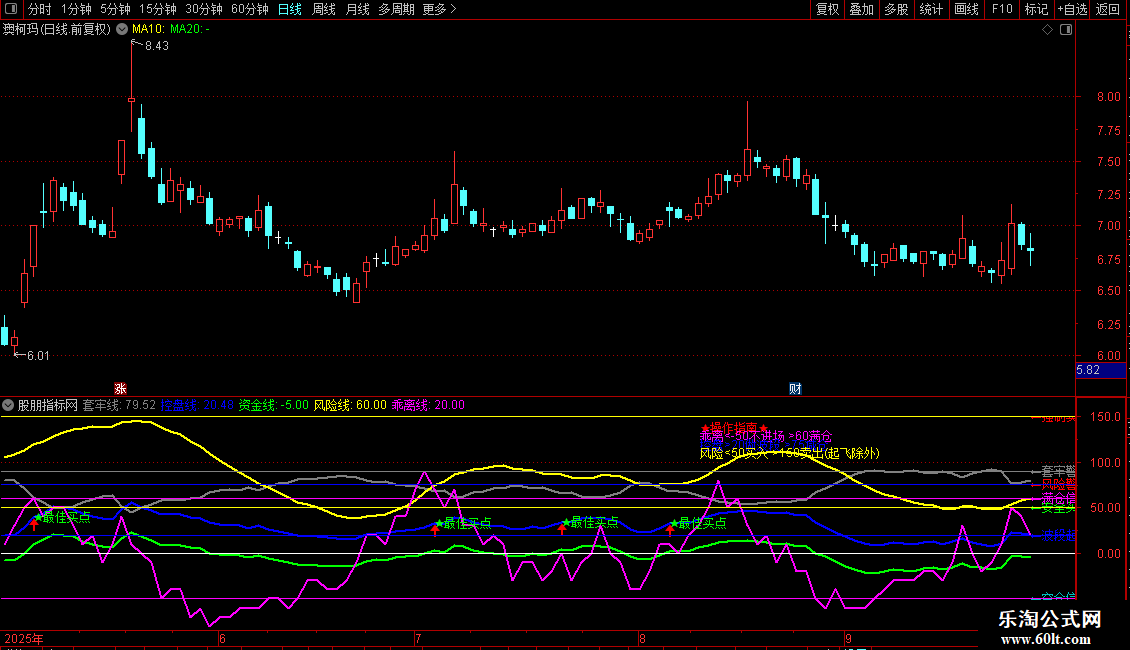Open the main chart indicator dropdown arrow
The height and width of the screenshot is (650, 1130).
click(x=122, y=30)
